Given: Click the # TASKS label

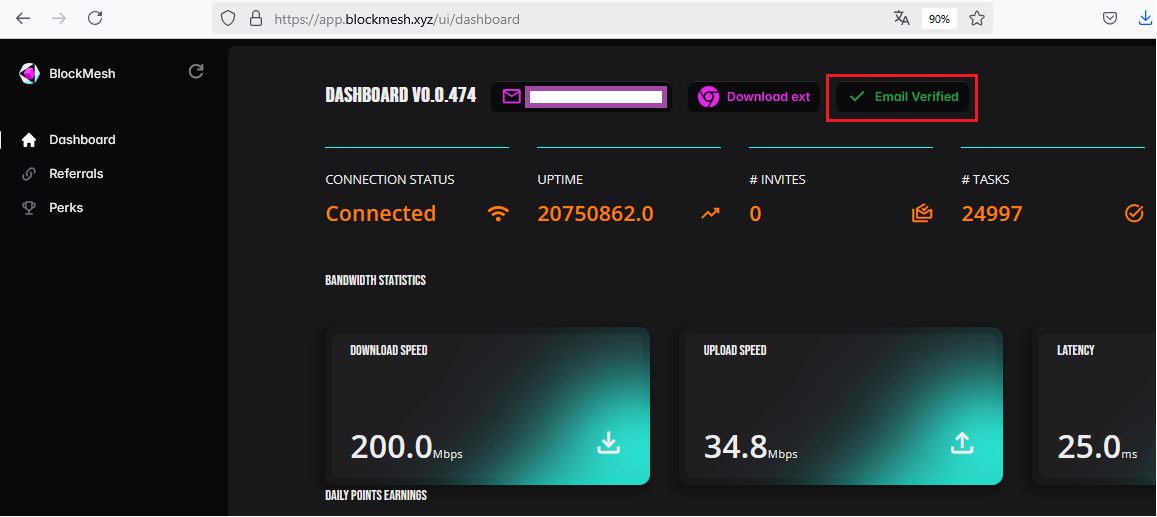Looking at the screenshot, I should pos(985,179).
